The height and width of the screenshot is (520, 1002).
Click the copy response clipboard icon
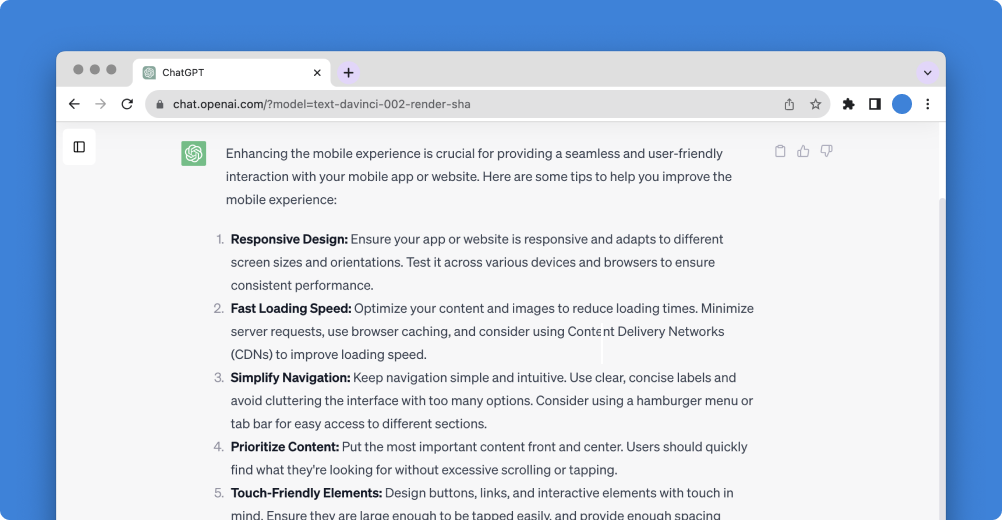[x=780, y=151]
